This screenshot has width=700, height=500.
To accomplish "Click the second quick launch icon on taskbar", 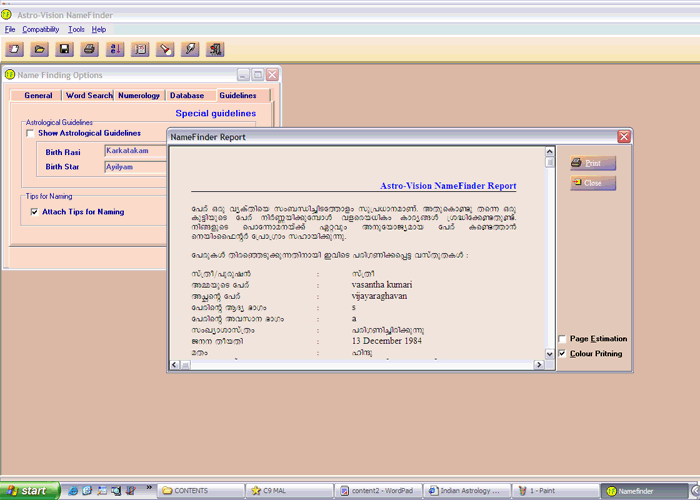I will tap(87, 491).
